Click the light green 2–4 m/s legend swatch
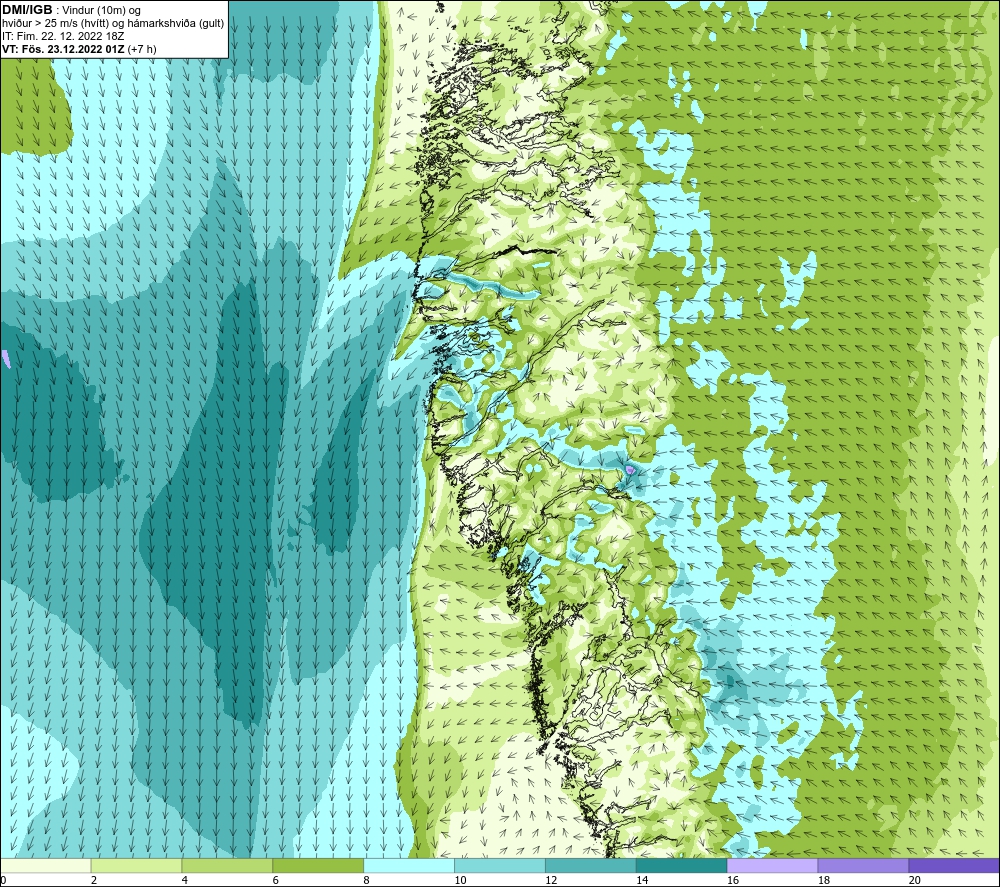Image resolution: width=1000 pixels, height=887 pixels. point(136,865)
